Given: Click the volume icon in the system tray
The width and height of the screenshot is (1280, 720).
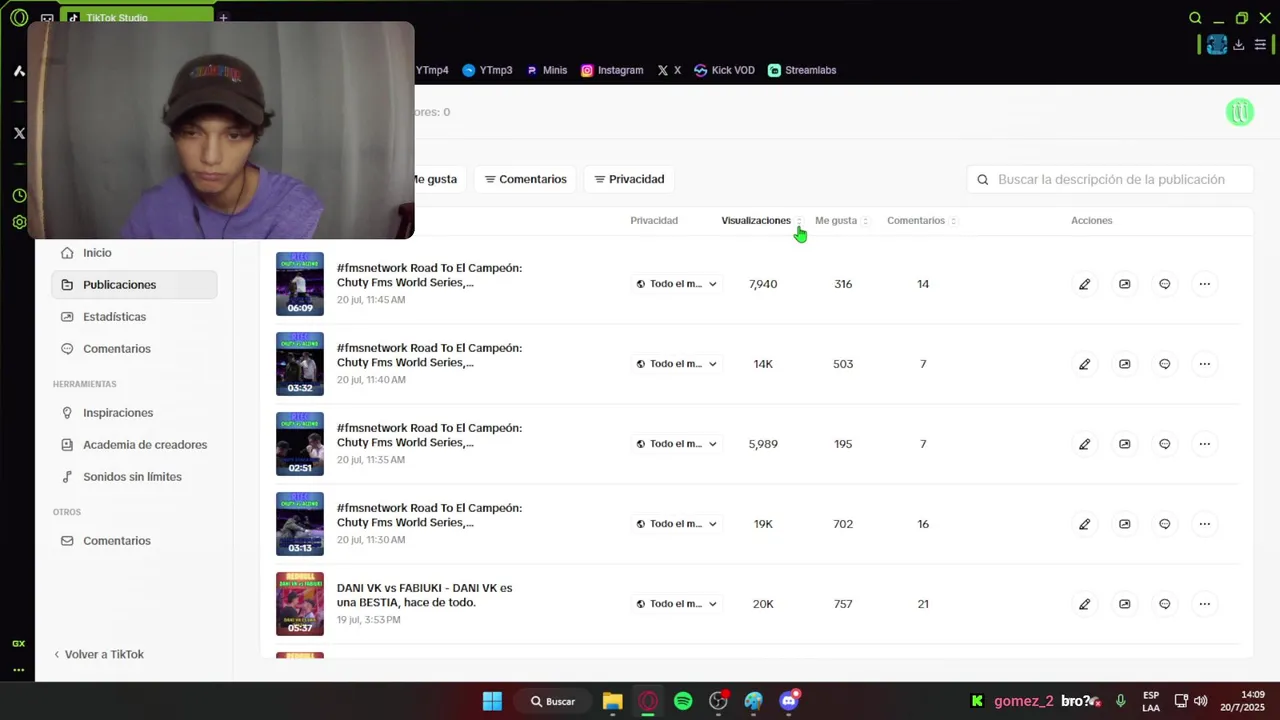Looking at the screenshot, I should pyautogui.click(x=1200, y=701).
